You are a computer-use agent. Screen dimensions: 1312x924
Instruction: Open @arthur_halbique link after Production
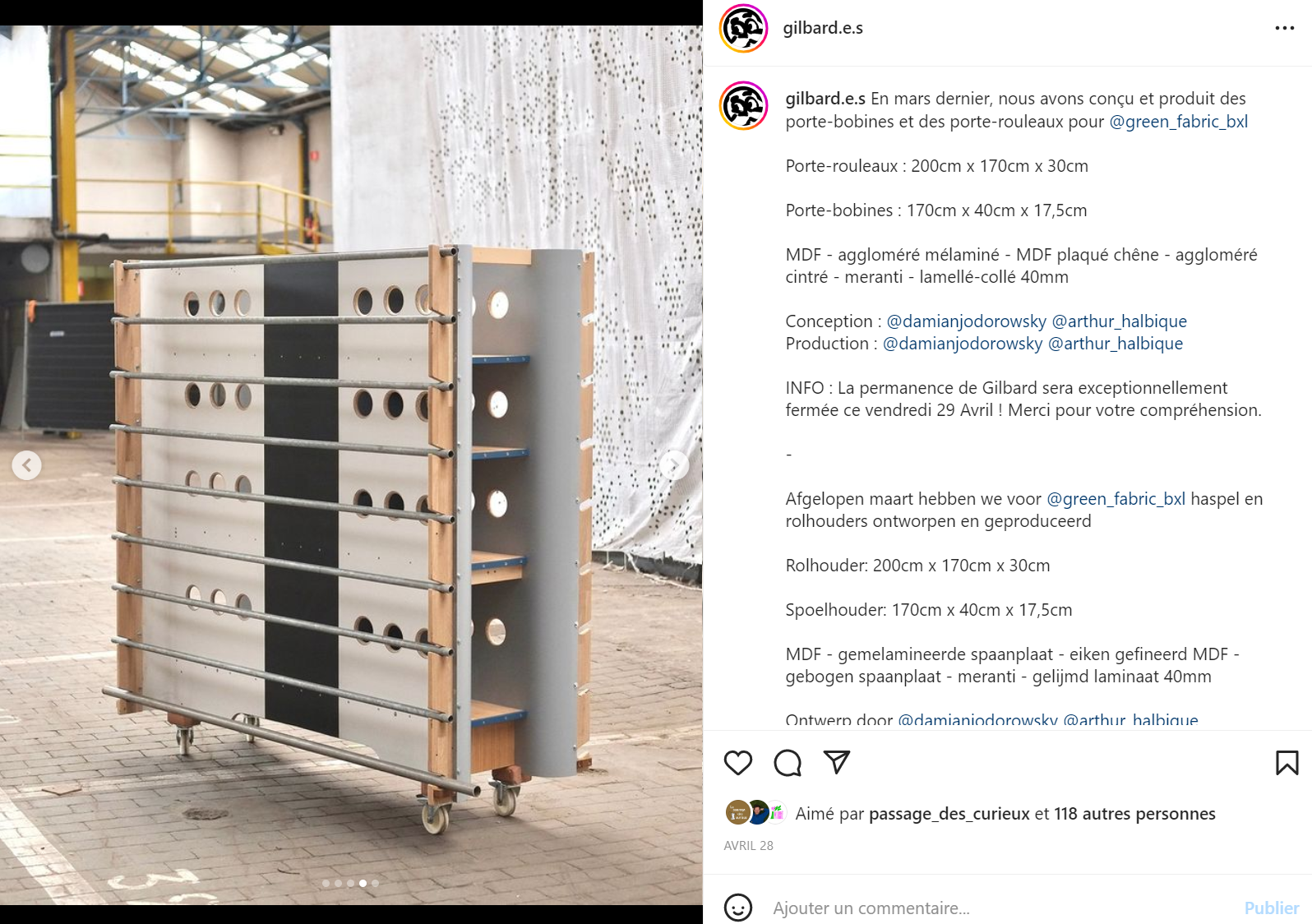(1116, 344)
